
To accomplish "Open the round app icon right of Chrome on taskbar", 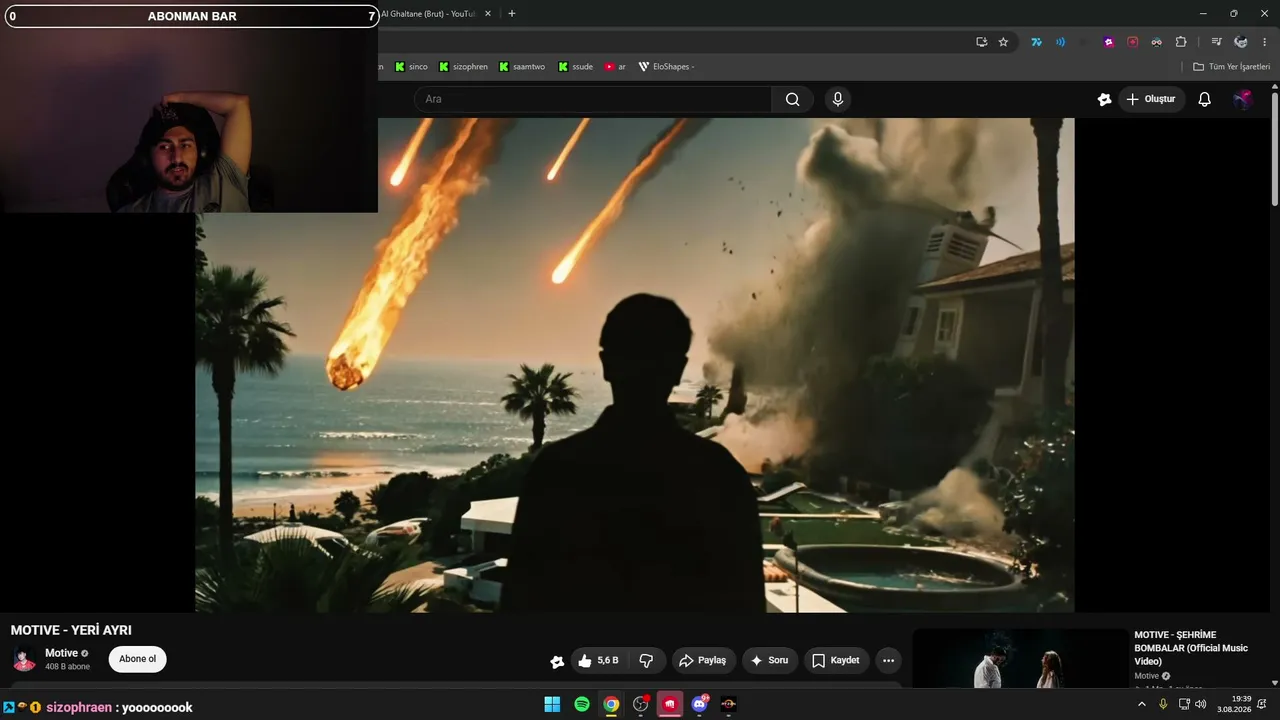I will click(641, 705).
